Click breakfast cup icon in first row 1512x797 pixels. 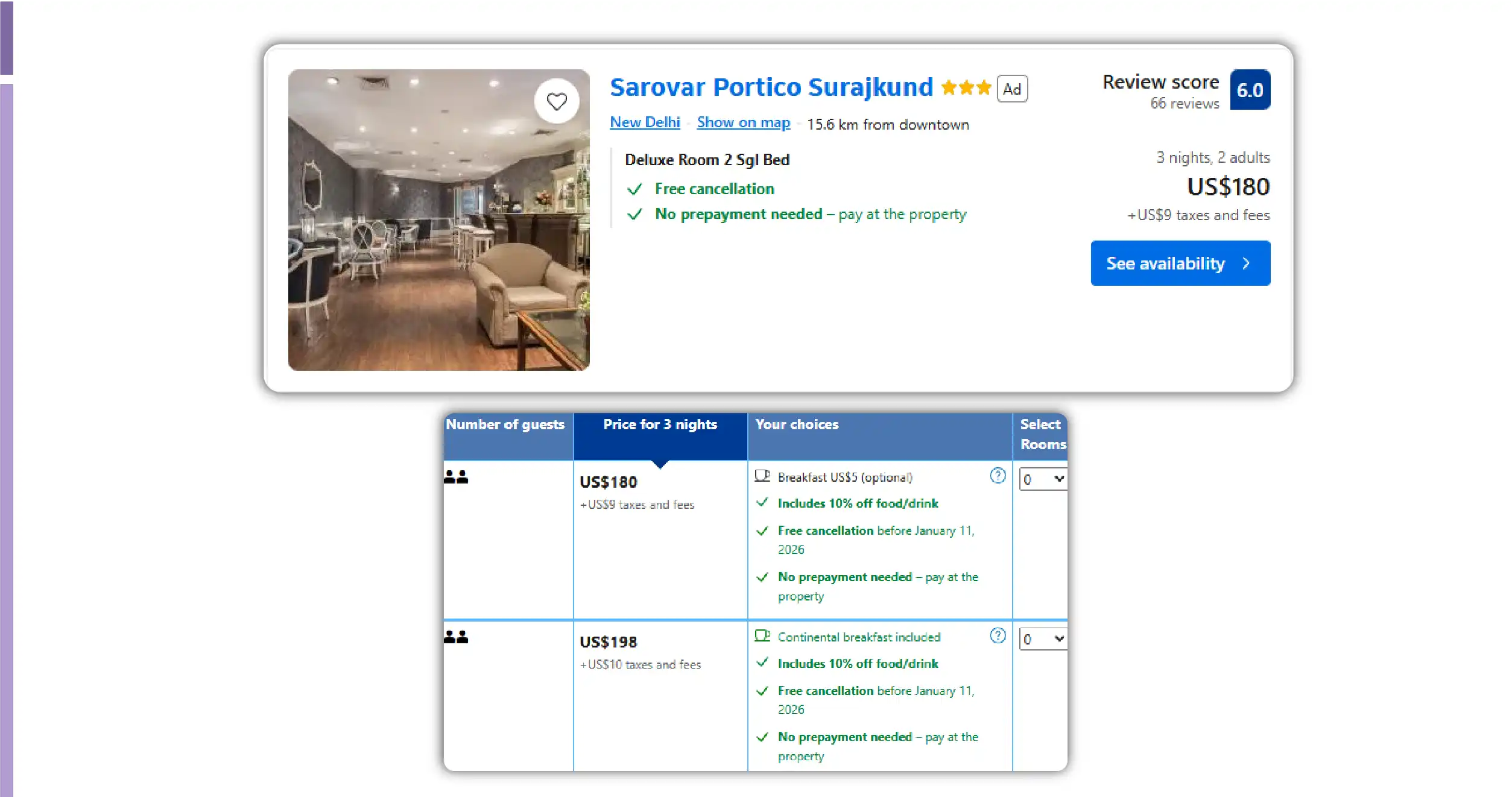coord(762,476)
